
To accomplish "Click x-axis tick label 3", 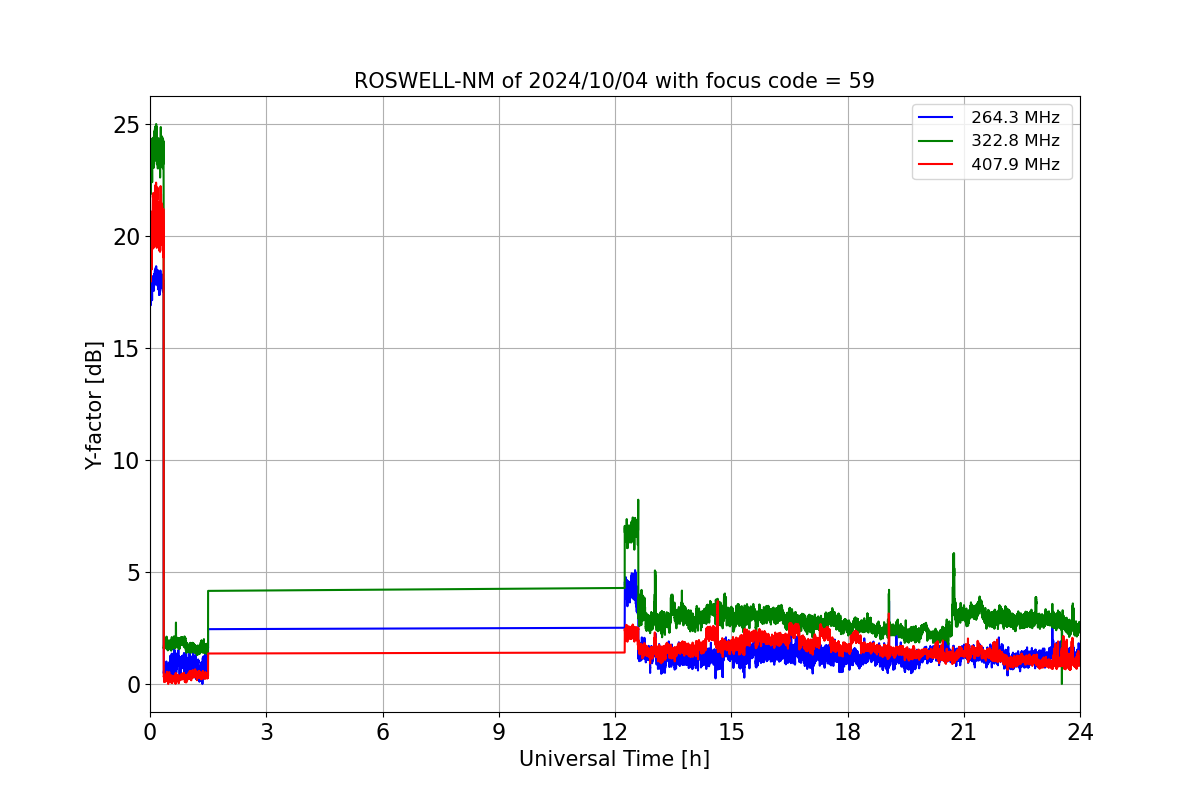I will (x=266, y=732).
